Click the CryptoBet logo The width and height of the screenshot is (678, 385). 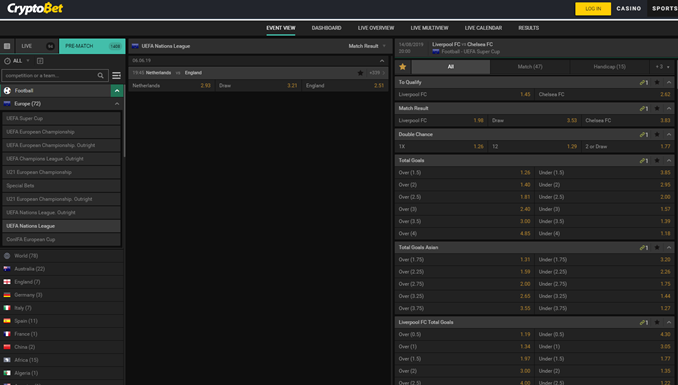point(35,8)
